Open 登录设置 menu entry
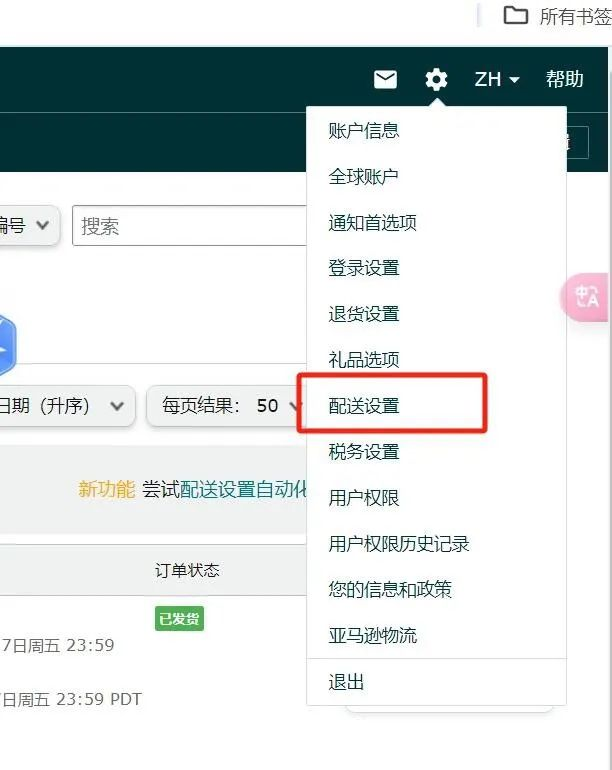This screenshot has height=770, width=612. click(363, 268)
